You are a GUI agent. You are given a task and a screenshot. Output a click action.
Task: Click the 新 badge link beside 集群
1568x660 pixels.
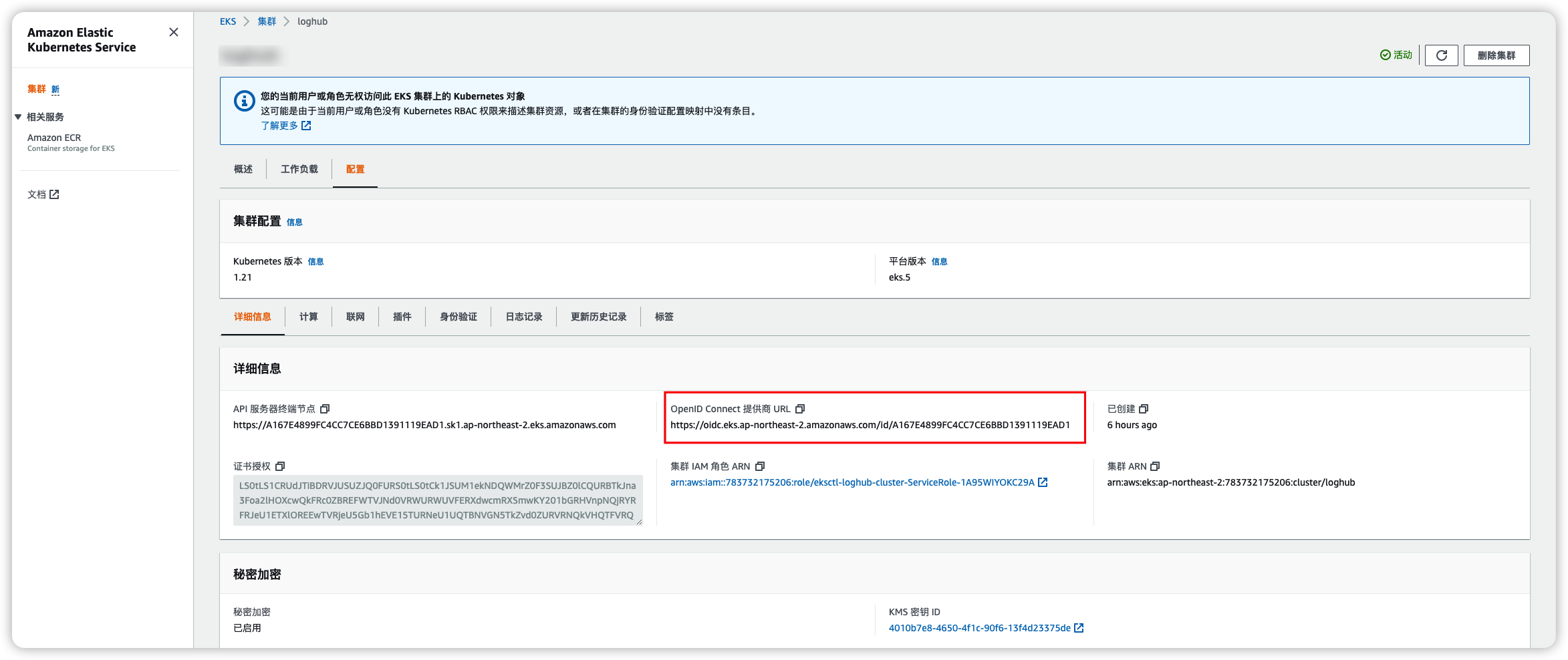pyautogui.click(x=55, y=90)
